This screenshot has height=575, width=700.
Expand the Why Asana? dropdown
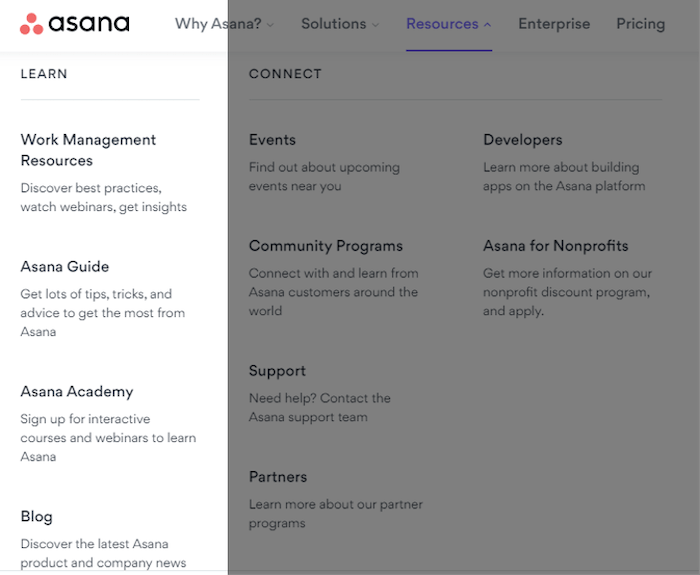point(224,24)
